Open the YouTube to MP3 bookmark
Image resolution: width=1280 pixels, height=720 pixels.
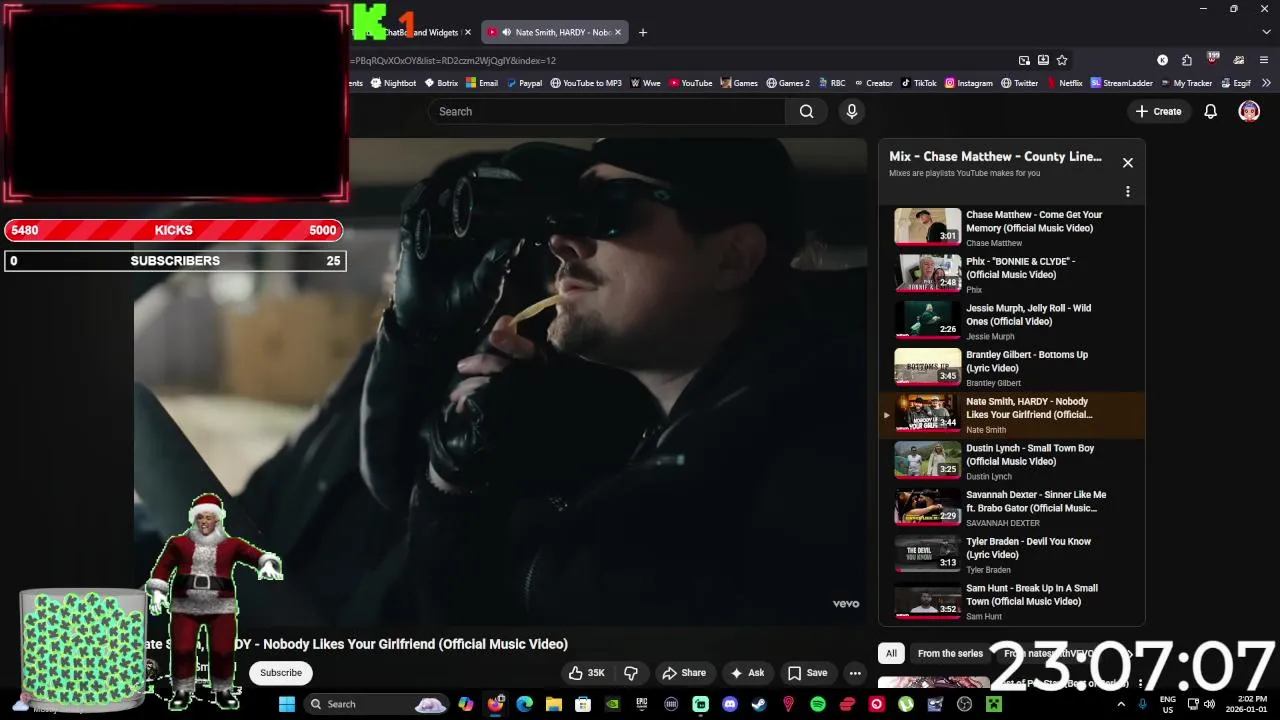[586, 83]
